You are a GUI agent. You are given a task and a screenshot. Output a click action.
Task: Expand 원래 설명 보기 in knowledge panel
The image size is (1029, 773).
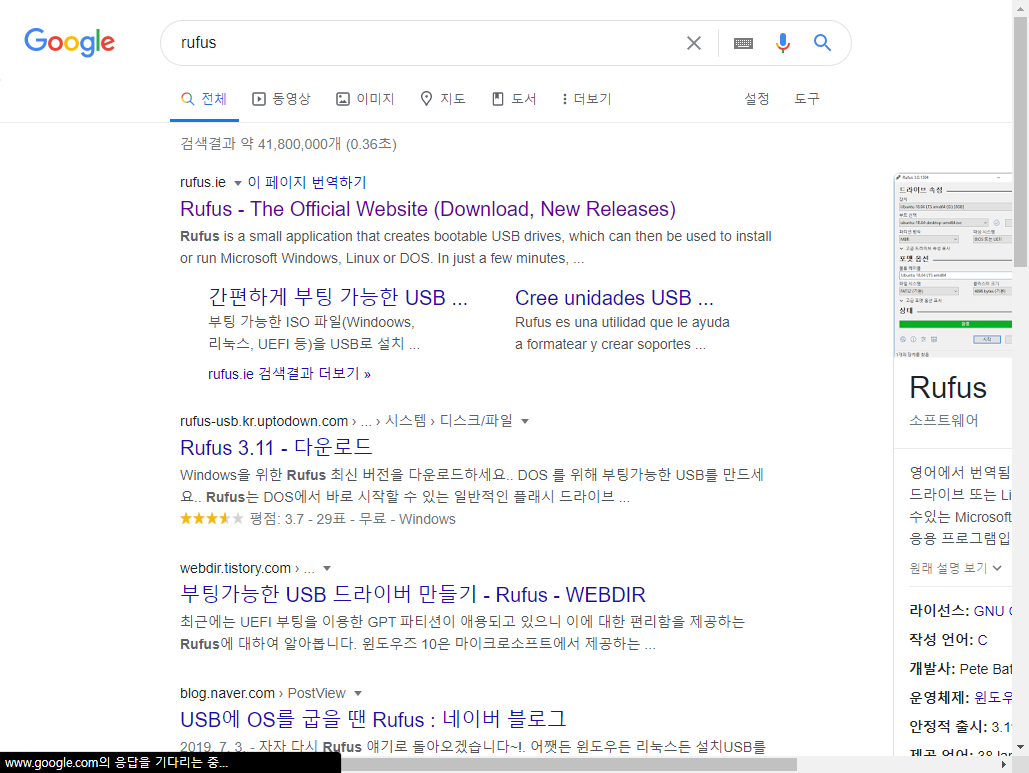tap(956, 568)
